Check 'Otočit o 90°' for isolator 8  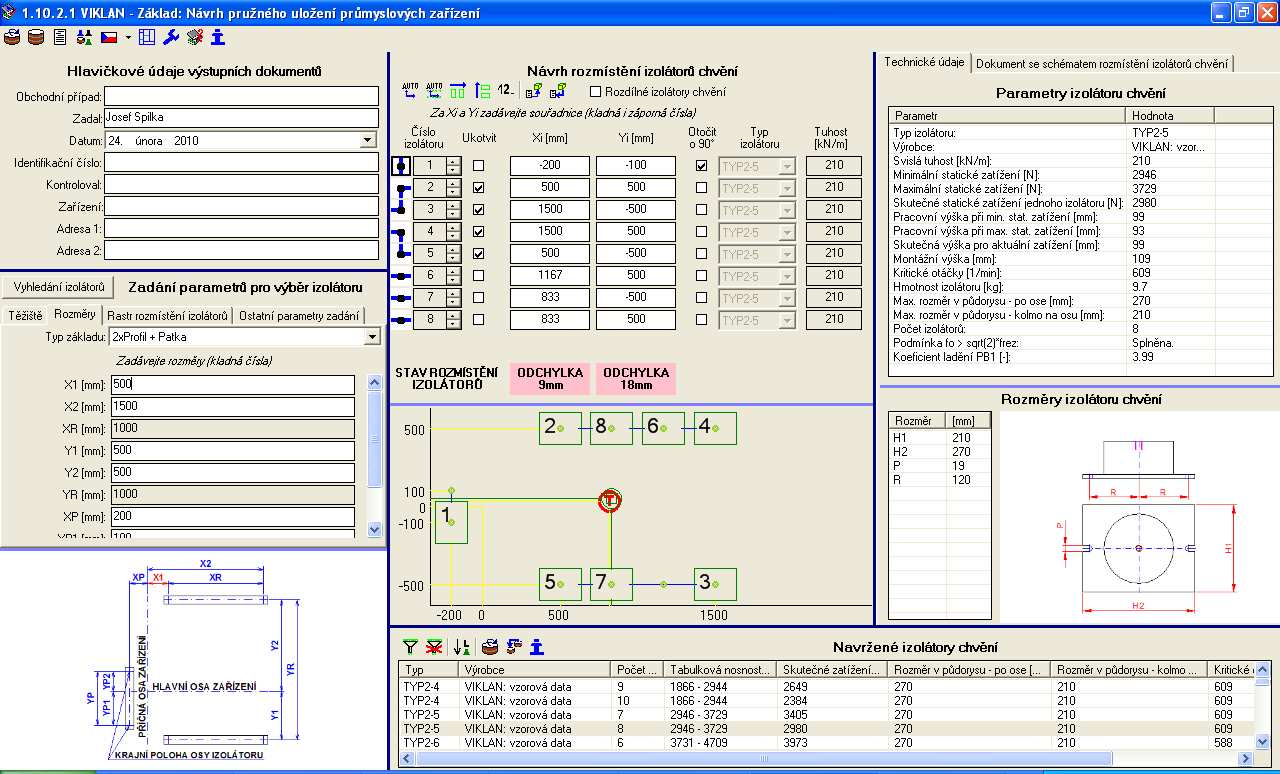(x=701, y=320)
